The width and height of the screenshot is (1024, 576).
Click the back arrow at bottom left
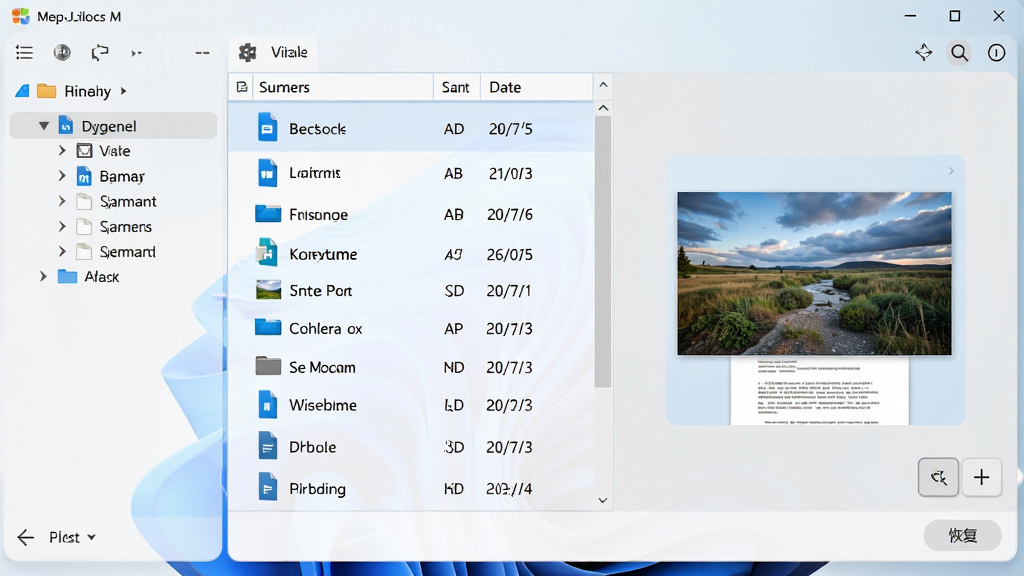pos(25,537)
